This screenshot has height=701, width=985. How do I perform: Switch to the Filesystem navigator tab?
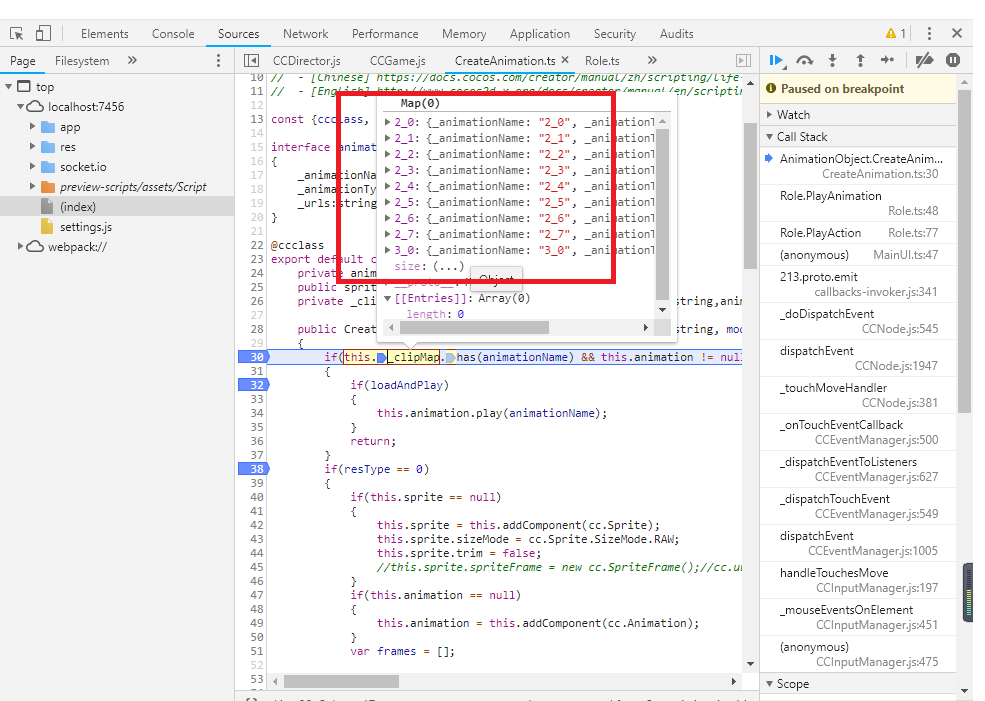coord(82,60)
